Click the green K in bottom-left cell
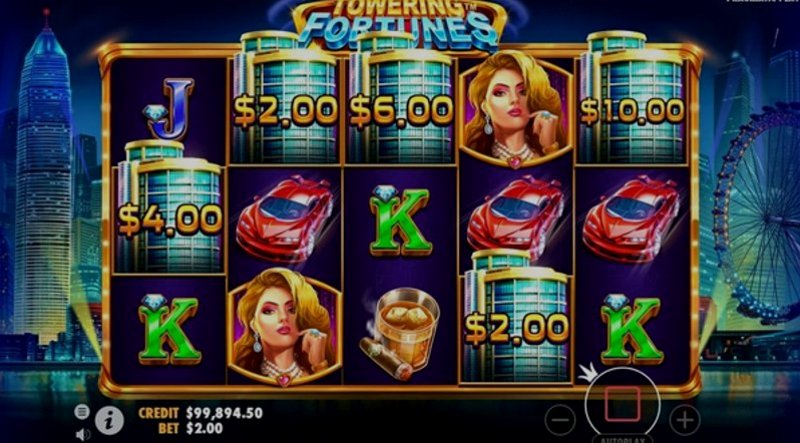The width and height of the screenshot is (800, 443). (169, 330)
